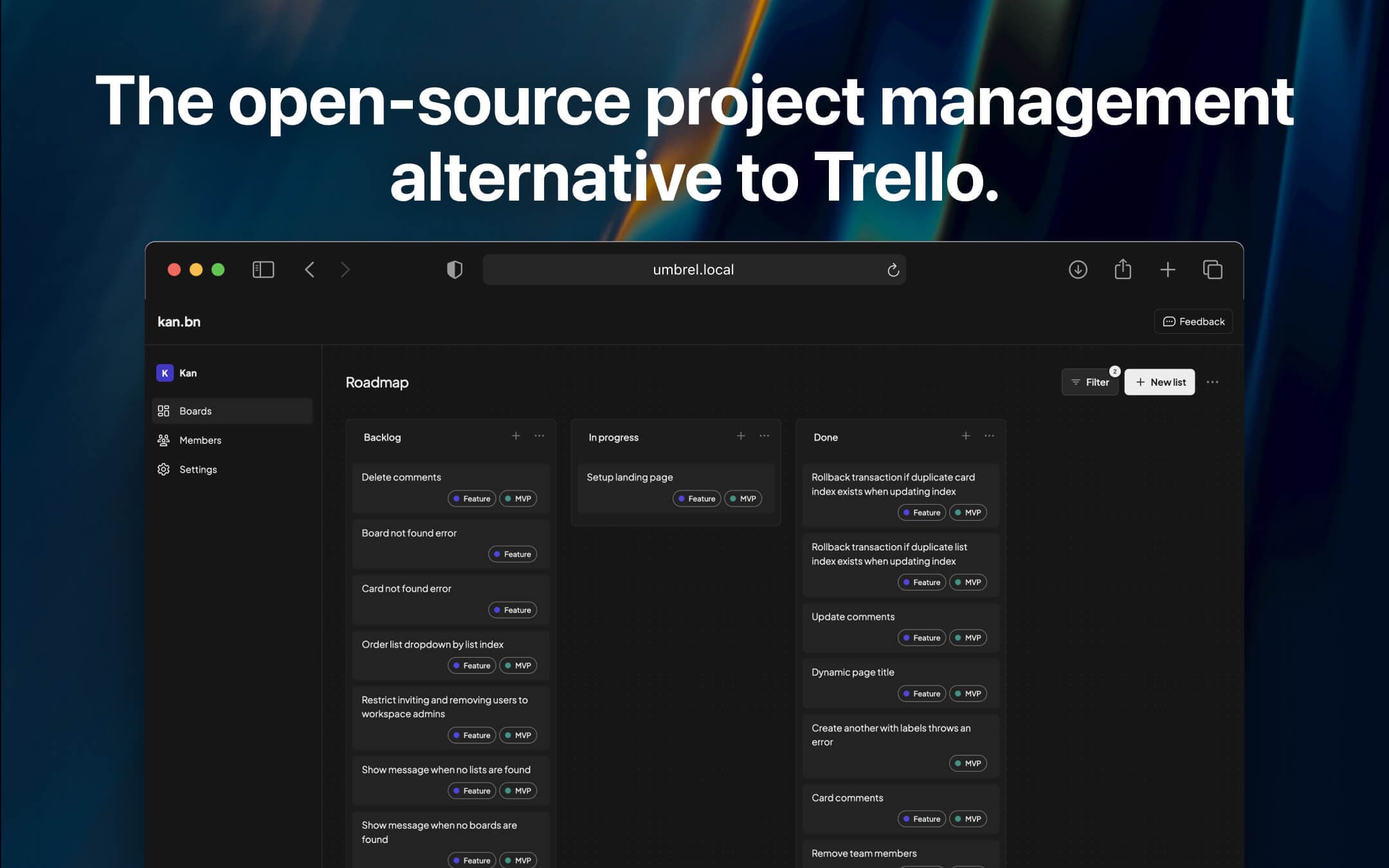The height and width of the screenshot is (868, 1389).
Task: Open the Backlog list options menu
Action: point(539,435)
